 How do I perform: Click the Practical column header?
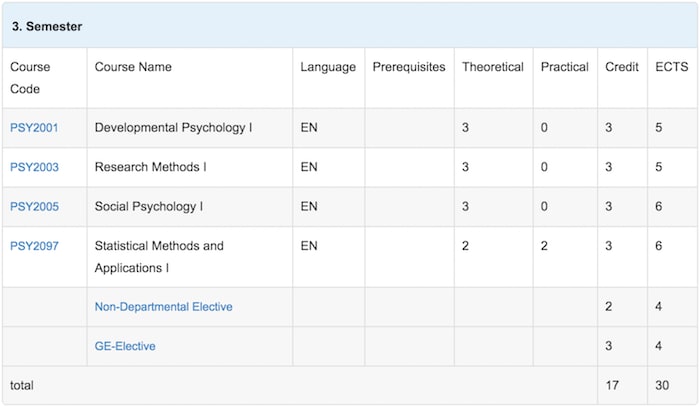click(x=565, y=67)
